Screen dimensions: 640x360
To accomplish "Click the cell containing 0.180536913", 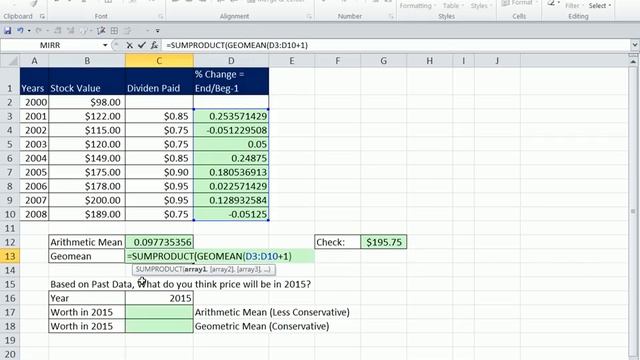I will coord(231,172).
